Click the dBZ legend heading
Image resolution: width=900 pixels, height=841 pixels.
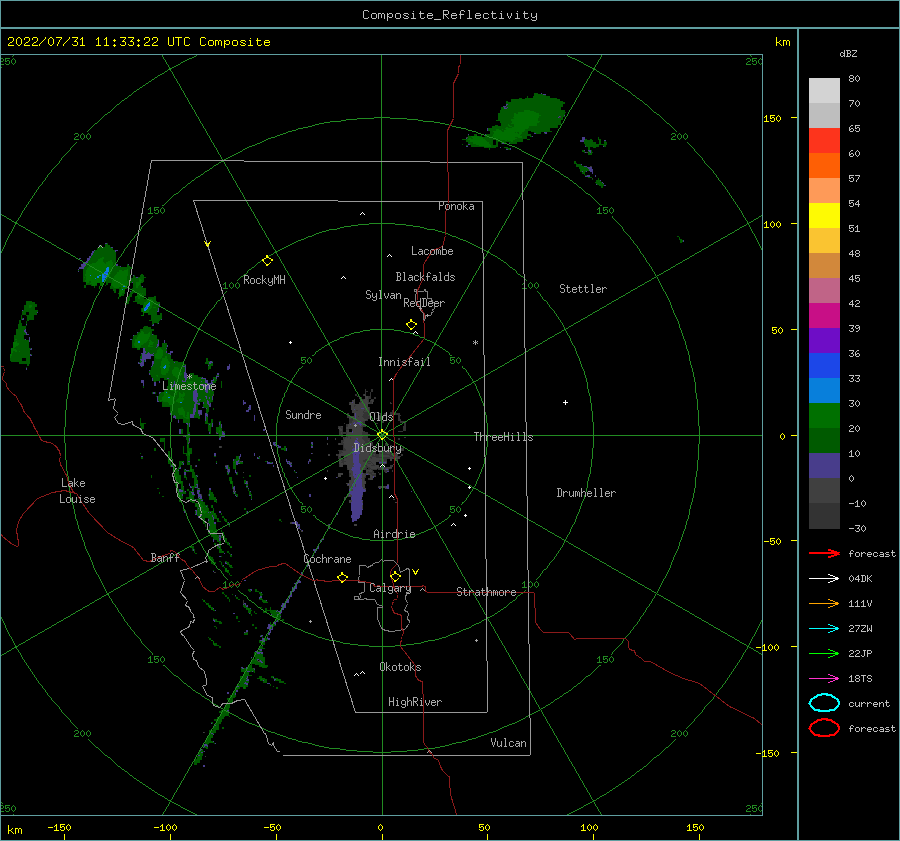point(848,53)
